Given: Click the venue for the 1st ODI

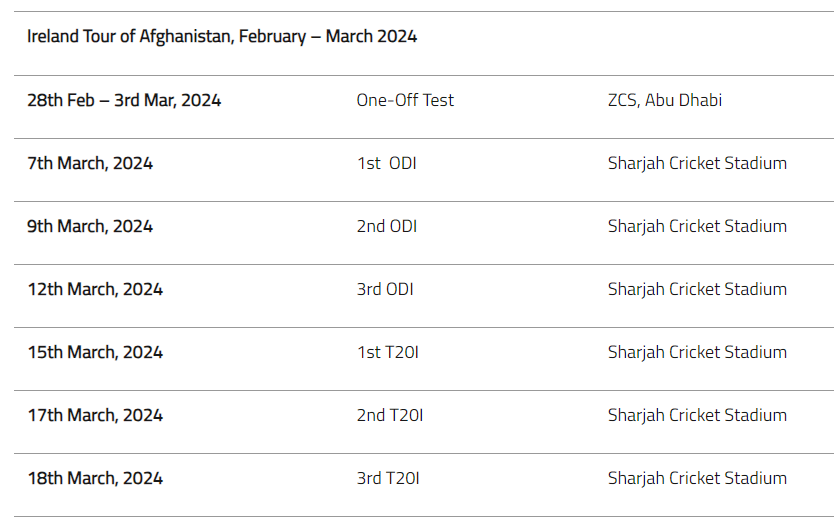Looking at the screenshot, I should click(x=697, y=163).
